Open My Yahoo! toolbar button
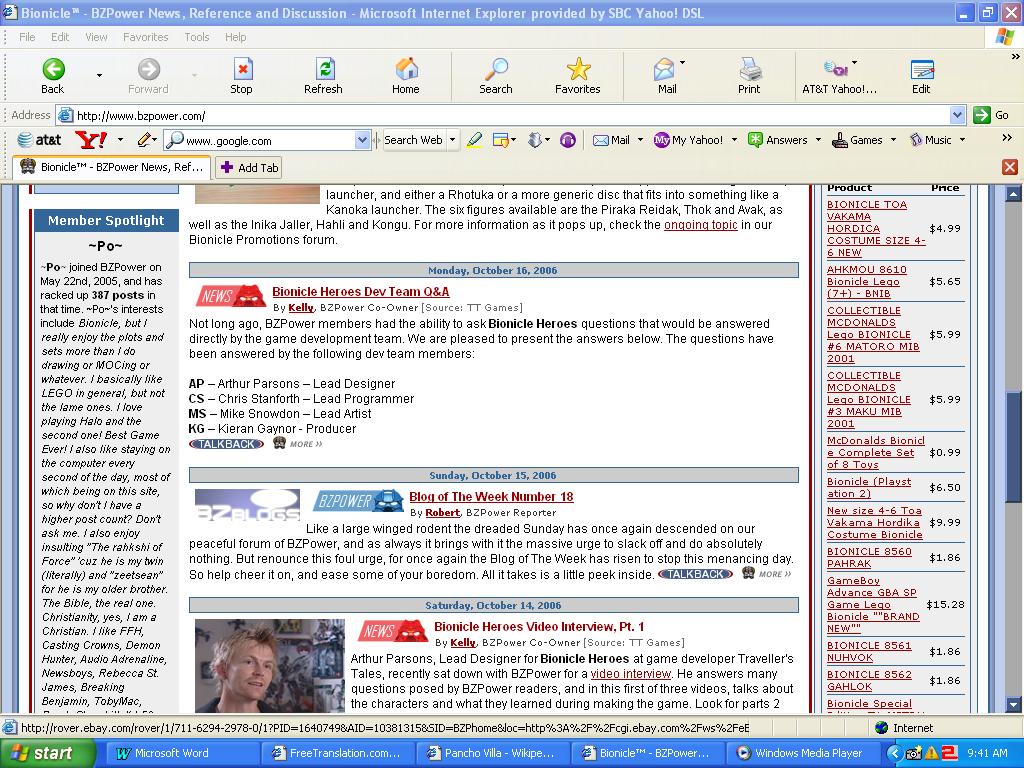The height and width of the screenshot is (768, 1024). [688, 140]
